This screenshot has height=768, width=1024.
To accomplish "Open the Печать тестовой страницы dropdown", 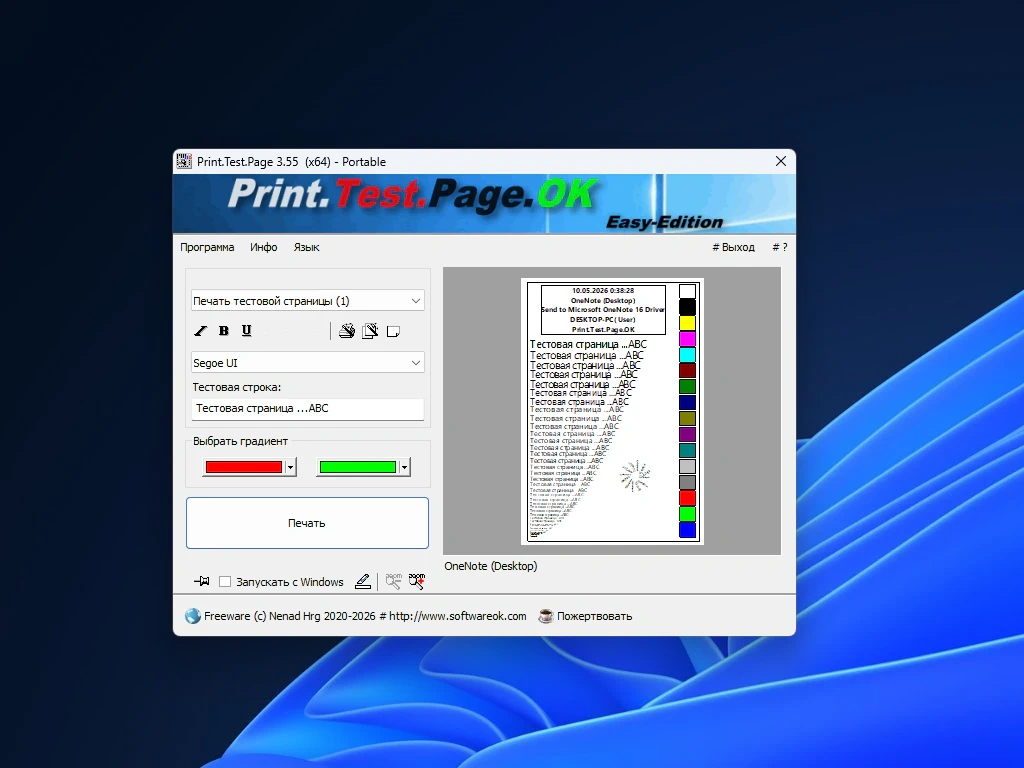I will [x=308, y=300].
